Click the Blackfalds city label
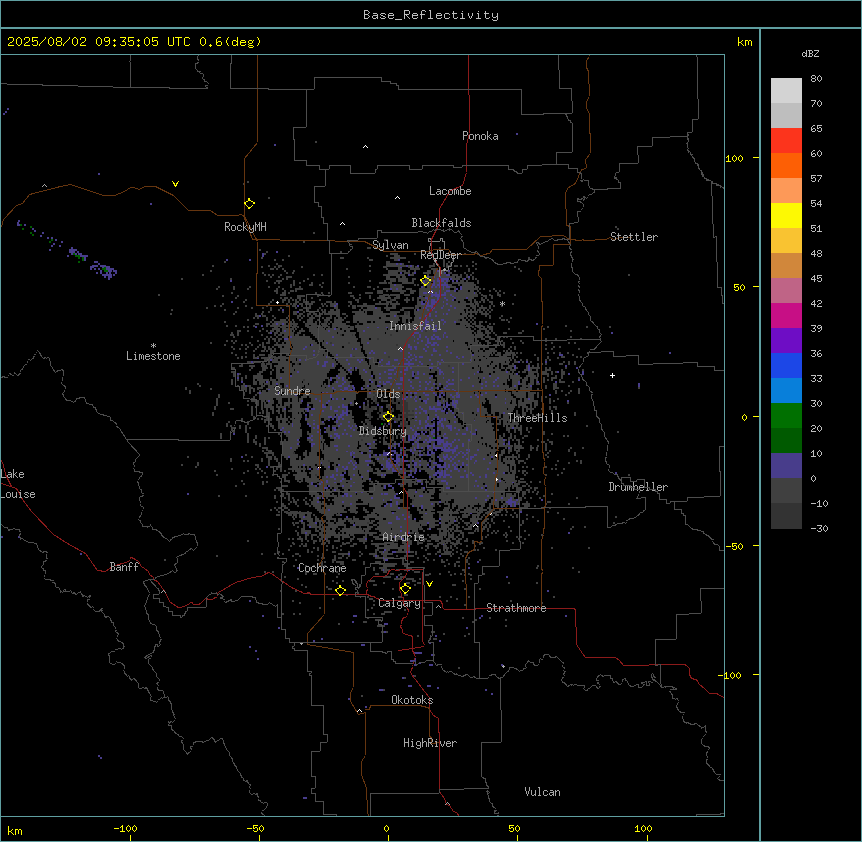This screenshot has width=862, height=842. tap(441, 223)
